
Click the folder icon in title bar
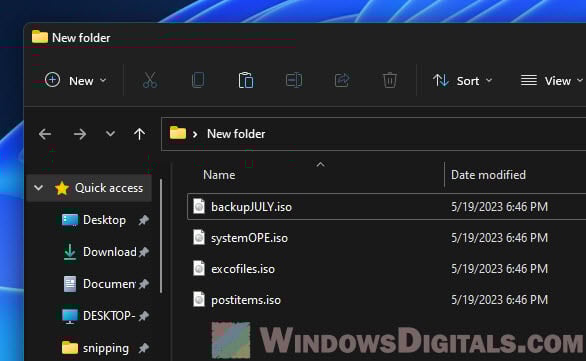(40, 37)
